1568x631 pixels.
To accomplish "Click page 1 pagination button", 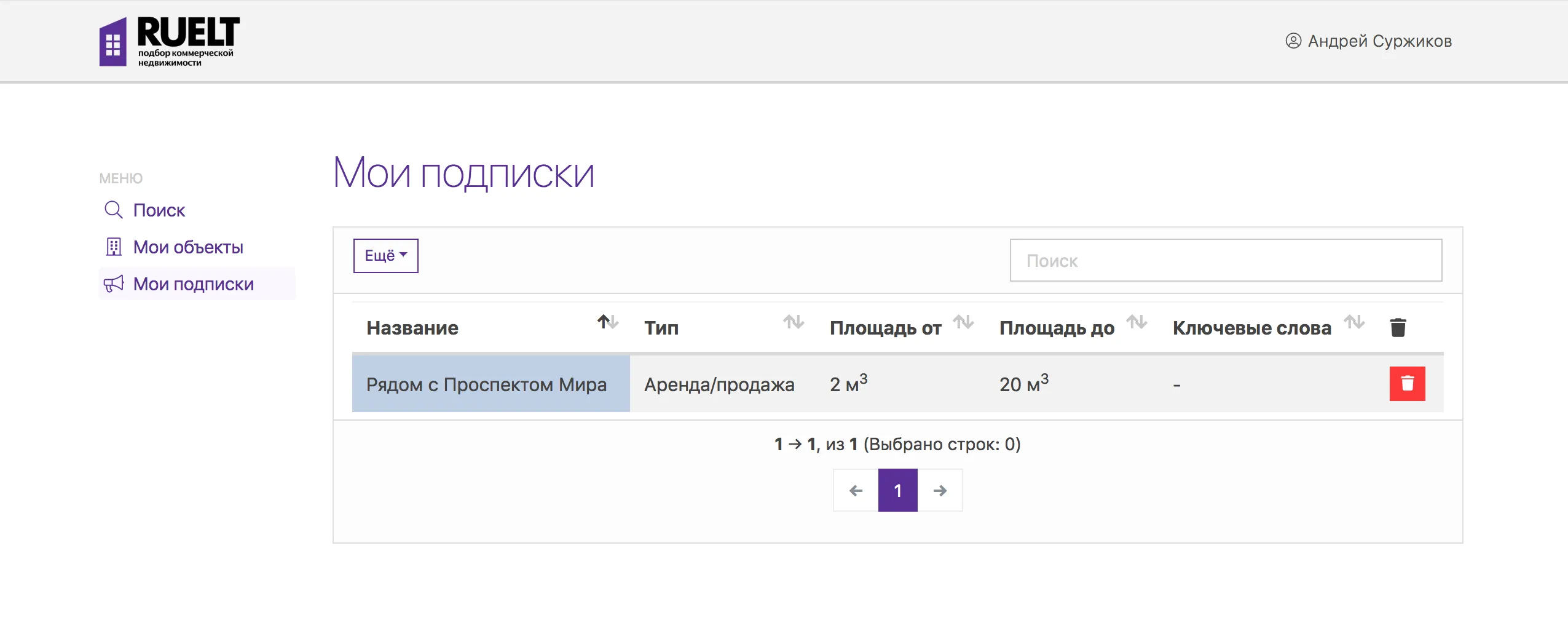I will pyautogui.click(x=897, y=491).
